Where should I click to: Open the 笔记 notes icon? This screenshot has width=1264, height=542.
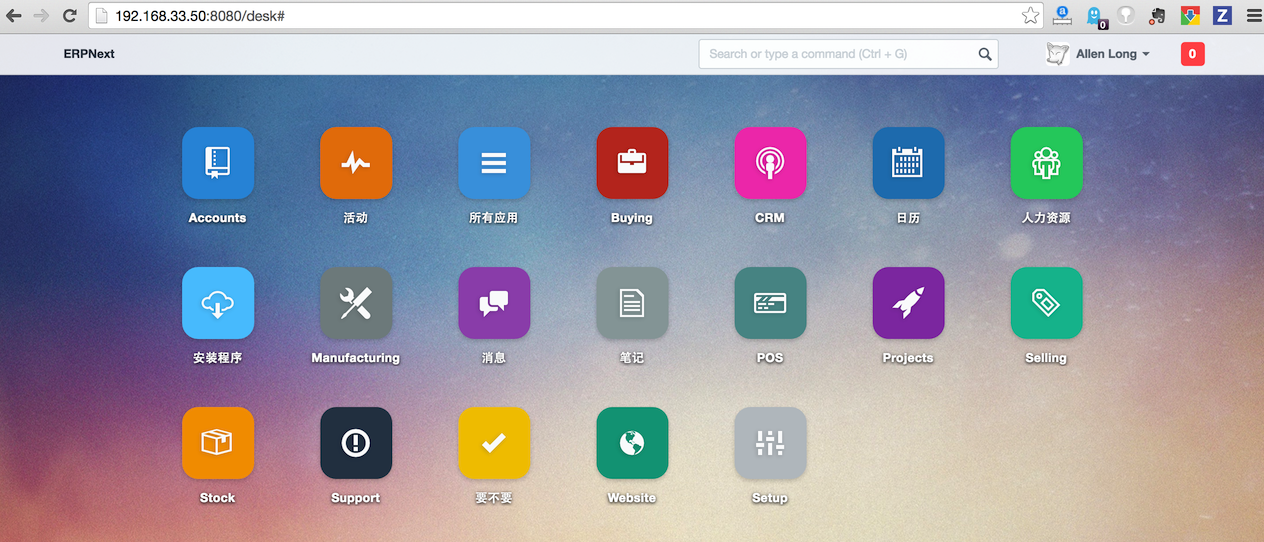pos(632,303)
